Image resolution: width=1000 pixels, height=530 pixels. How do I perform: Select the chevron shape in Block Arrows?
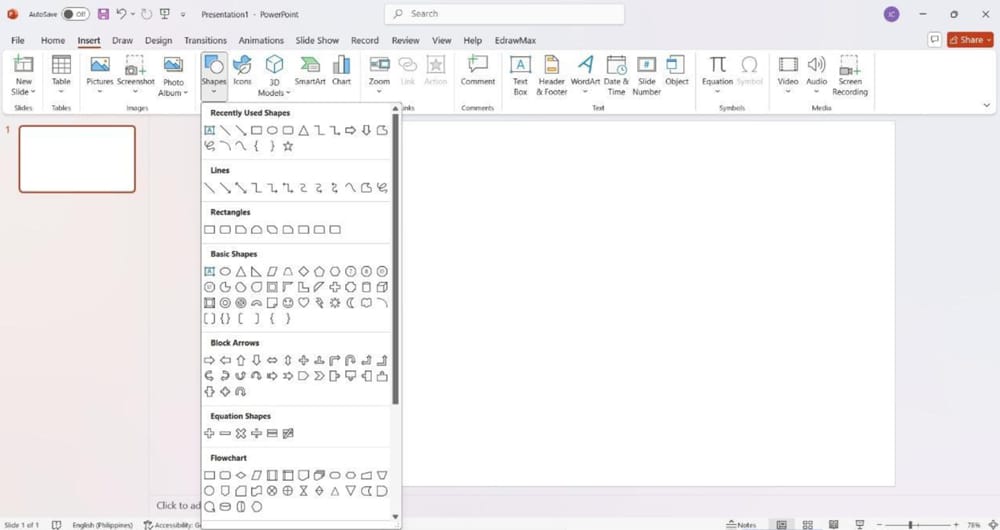point(320,376)
